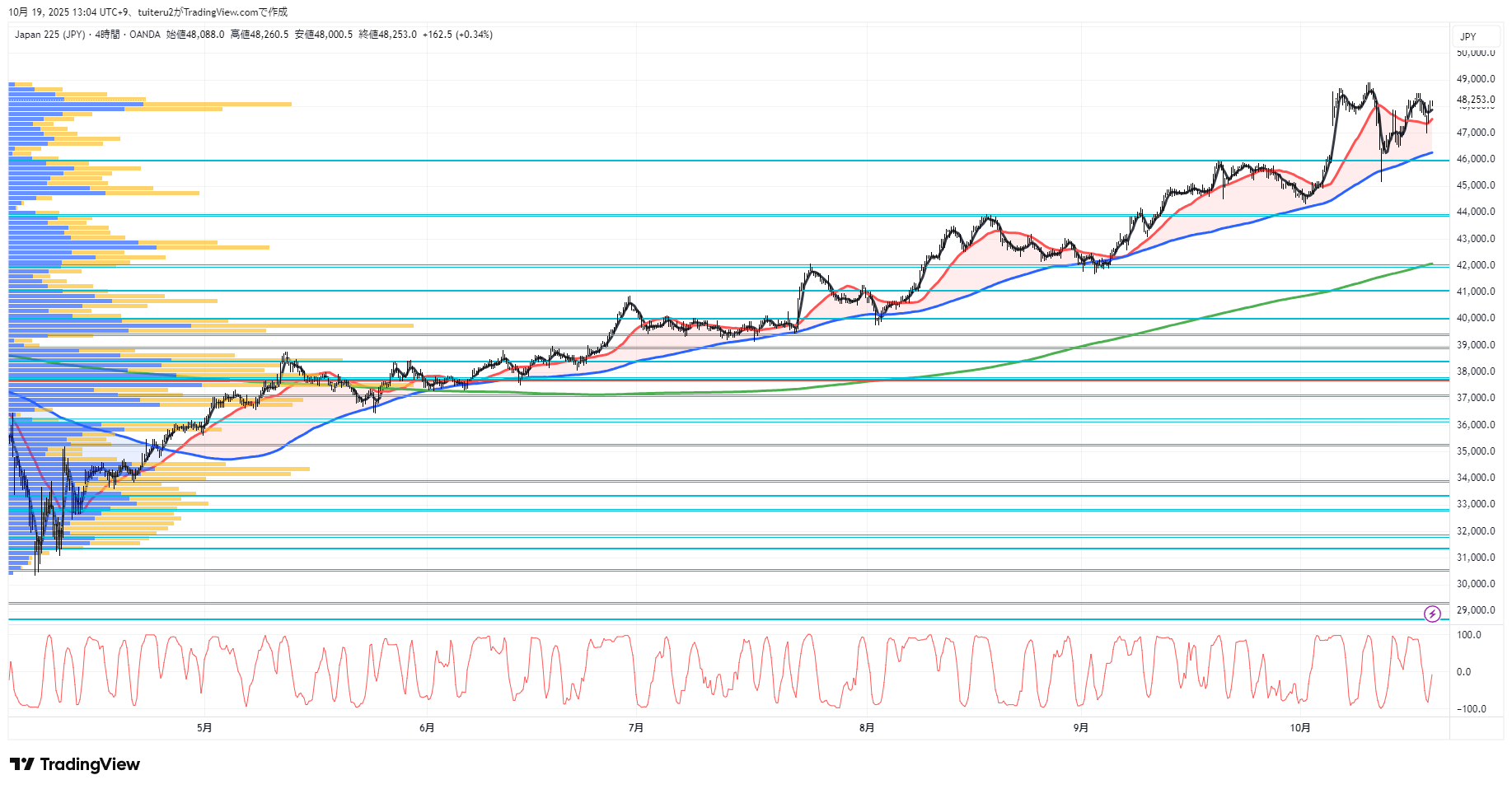Select the 4時間 interval label in legend
Image resolution: width=1512 pixels, height=789 pixels.
pos(107,35)
